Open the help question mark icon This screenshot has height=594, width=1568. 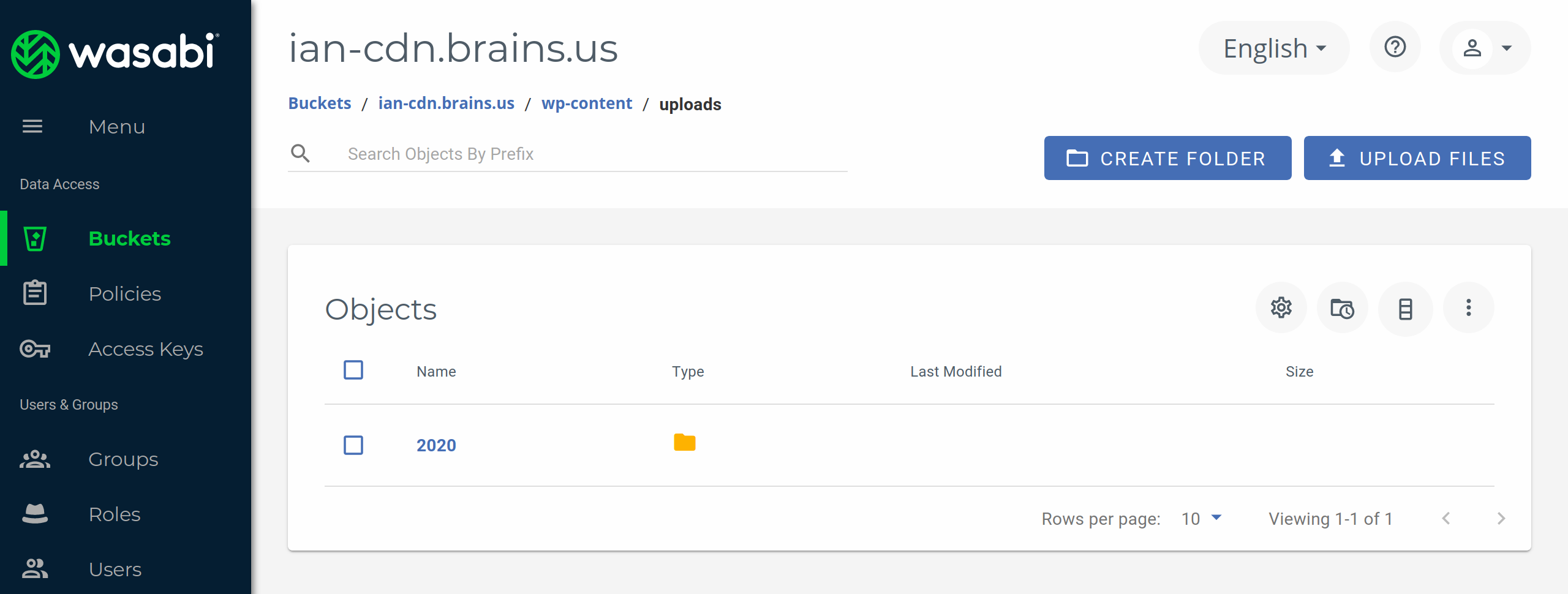[1395, 48]
